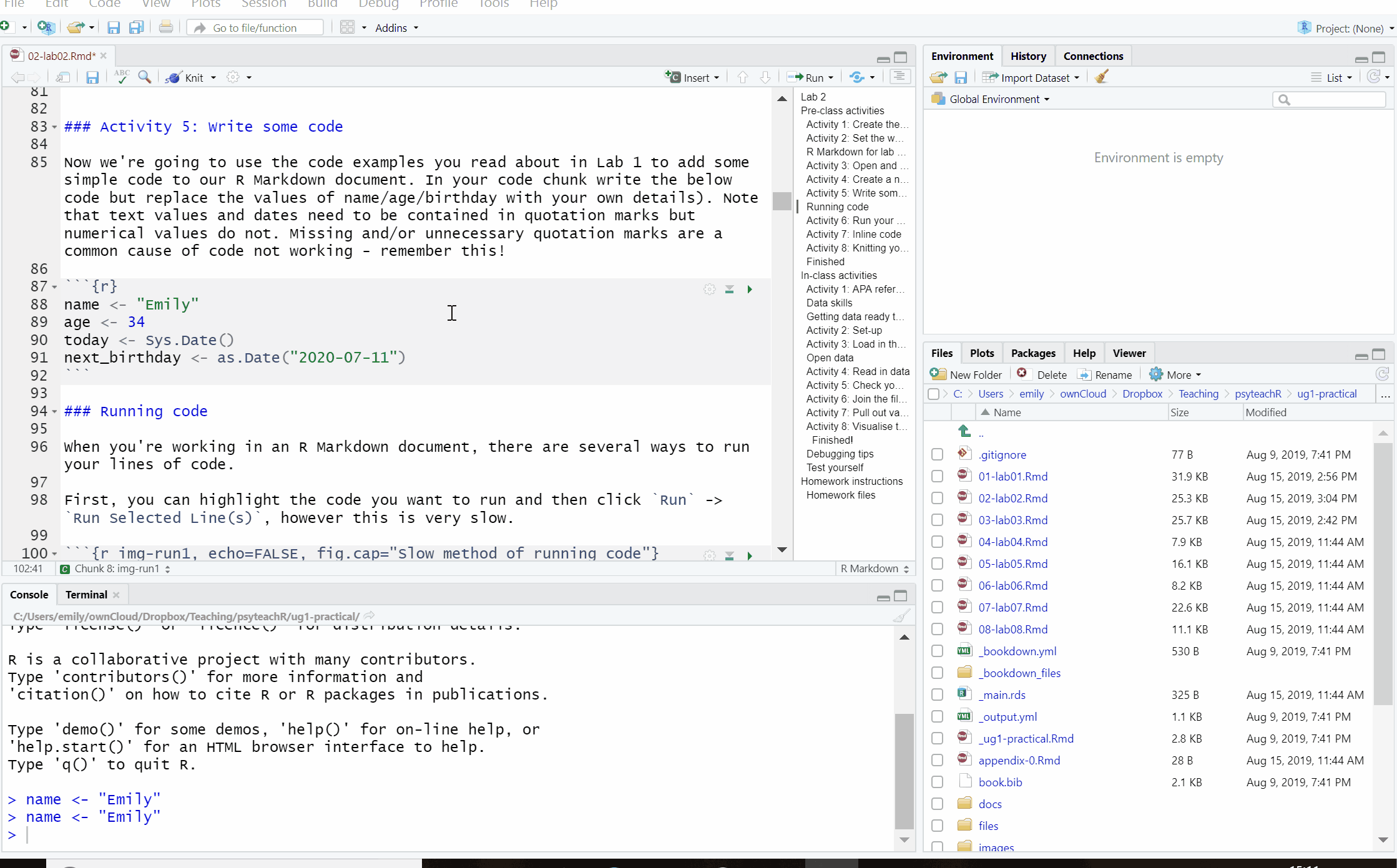1397x868 pixels.
Task: Switch to the Terminal tab
Action: click(85, 594)
